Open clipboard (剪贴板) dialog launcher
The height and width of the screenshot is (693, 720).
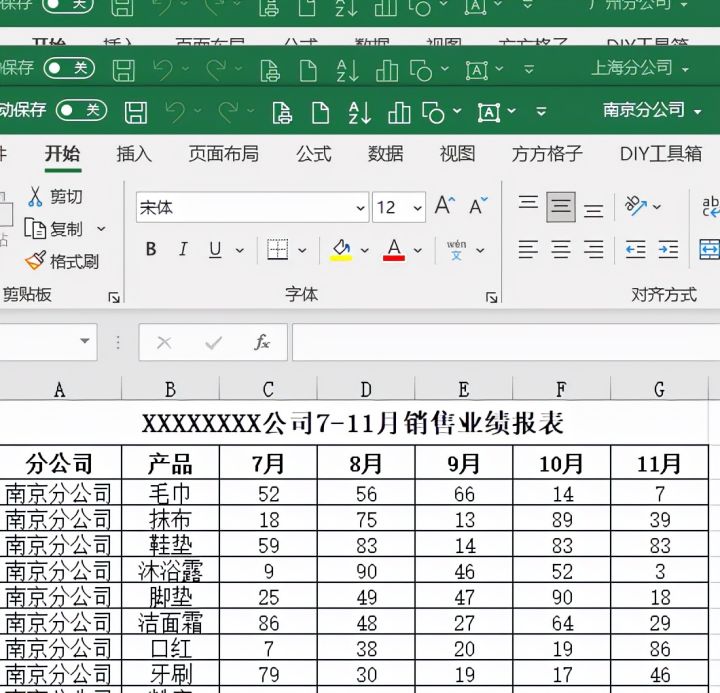coord(113,298)
